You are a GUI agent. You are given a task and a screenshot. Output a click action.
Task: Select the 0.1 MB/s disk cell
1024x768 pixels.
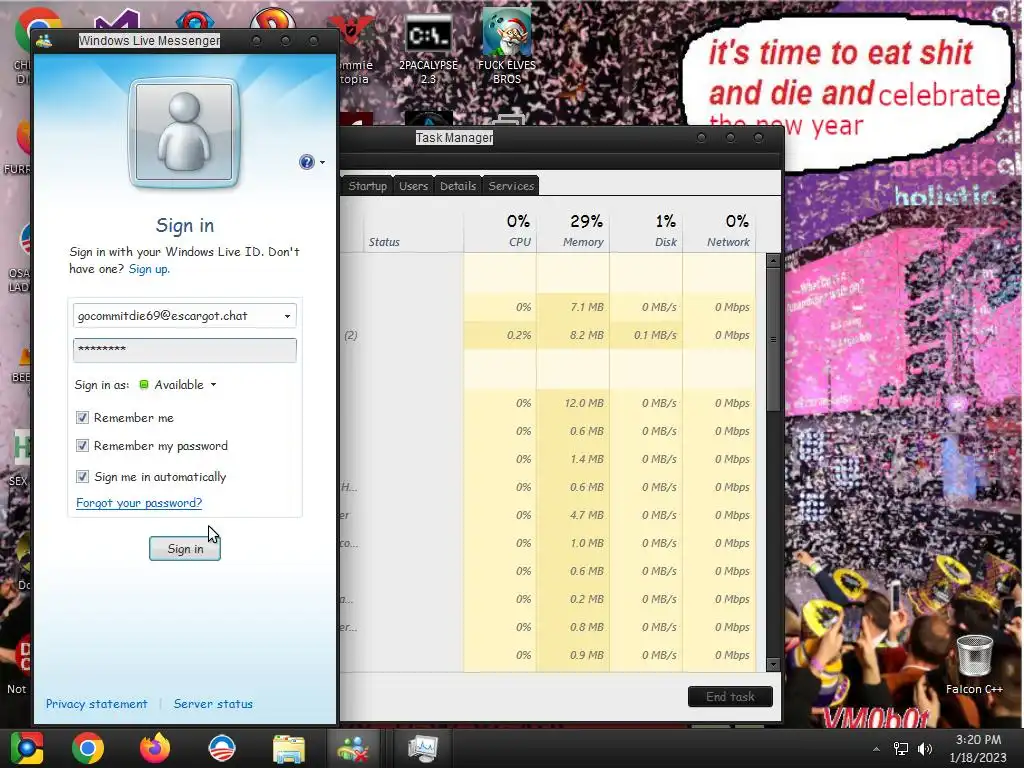click(x=646, y=335)
